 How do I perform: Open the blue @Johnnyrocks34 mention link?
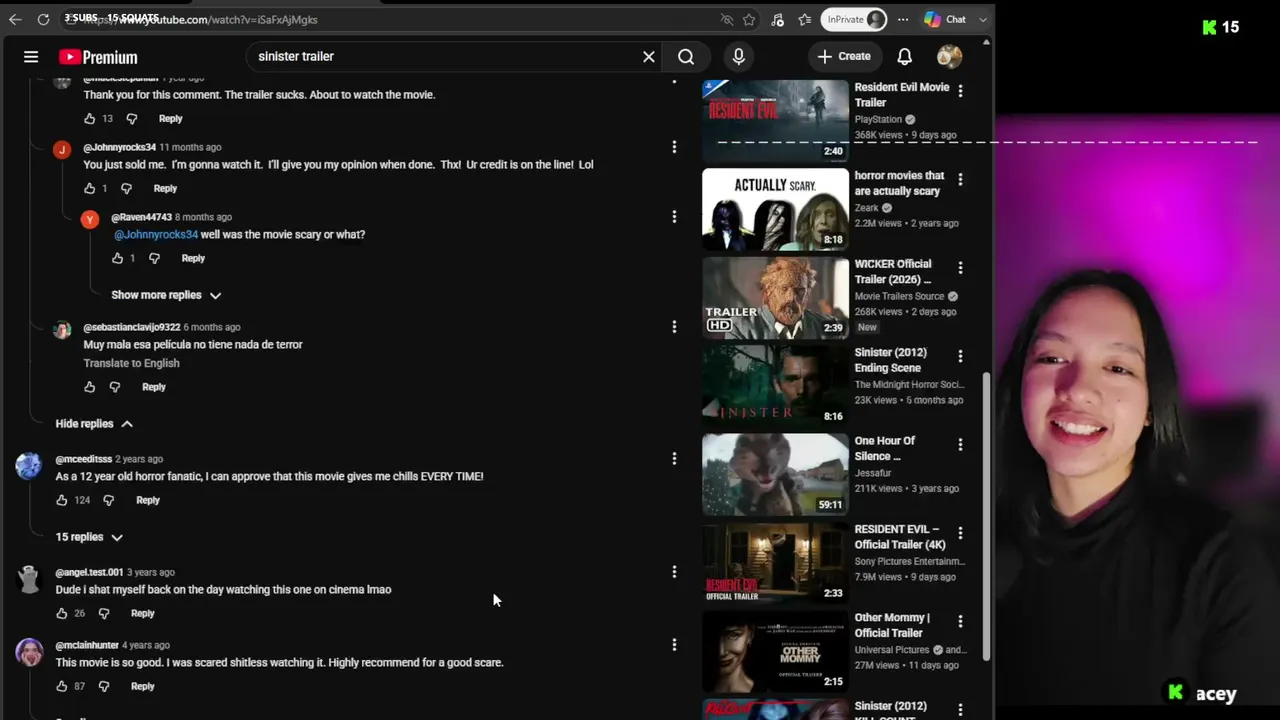tap(156, 234)
